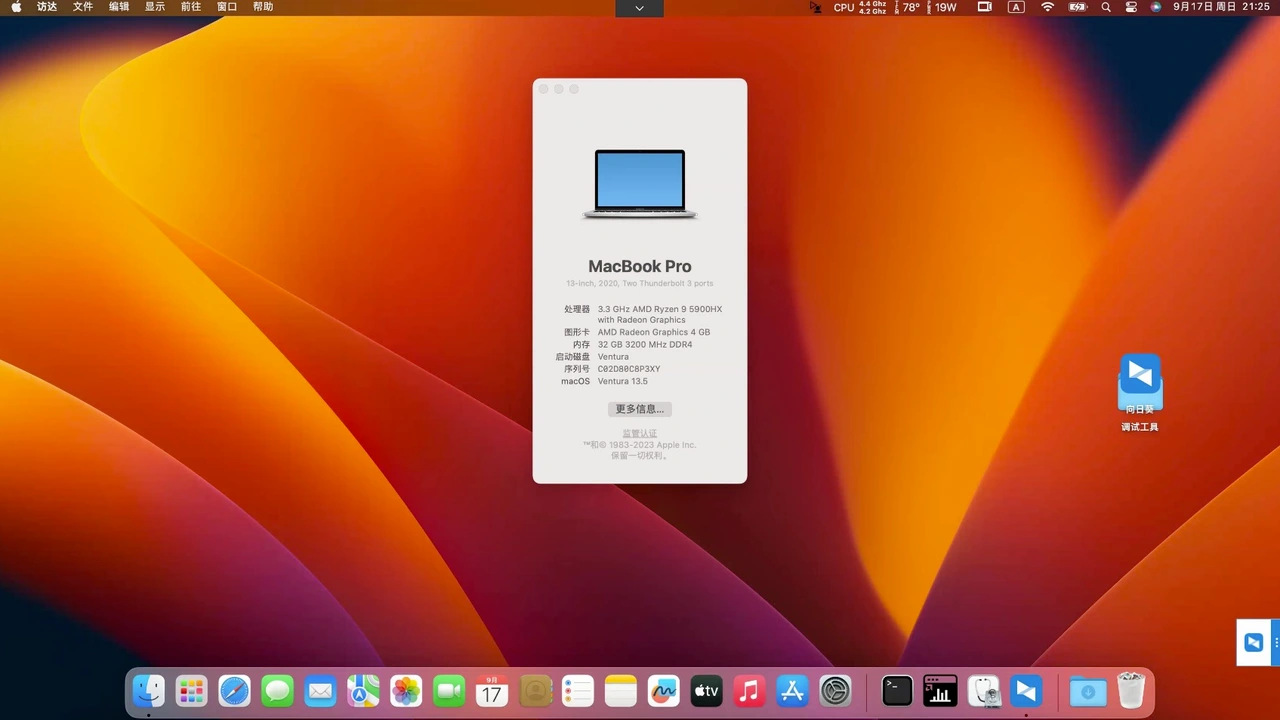Image resolution: width=1280 pixels, height=720 pixels.
Task: Open Finder from the dock
Action: pos(149,691)
